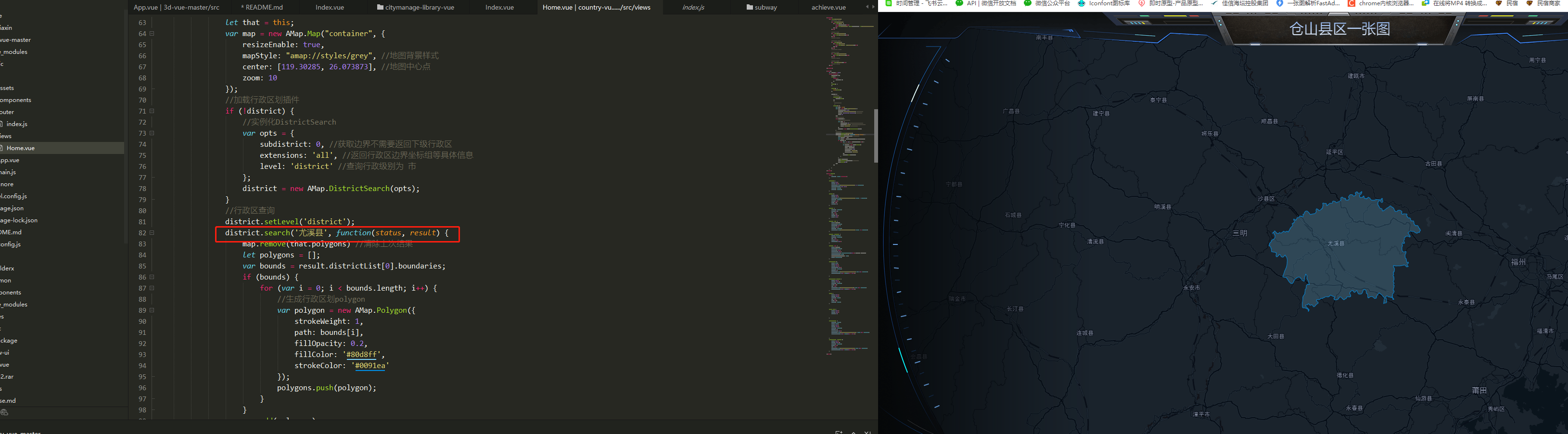Click the WeChat icon of 微信公众平台 bookmark
1568x434 pixels.
pyautogui.click(x=1028, y=3)
